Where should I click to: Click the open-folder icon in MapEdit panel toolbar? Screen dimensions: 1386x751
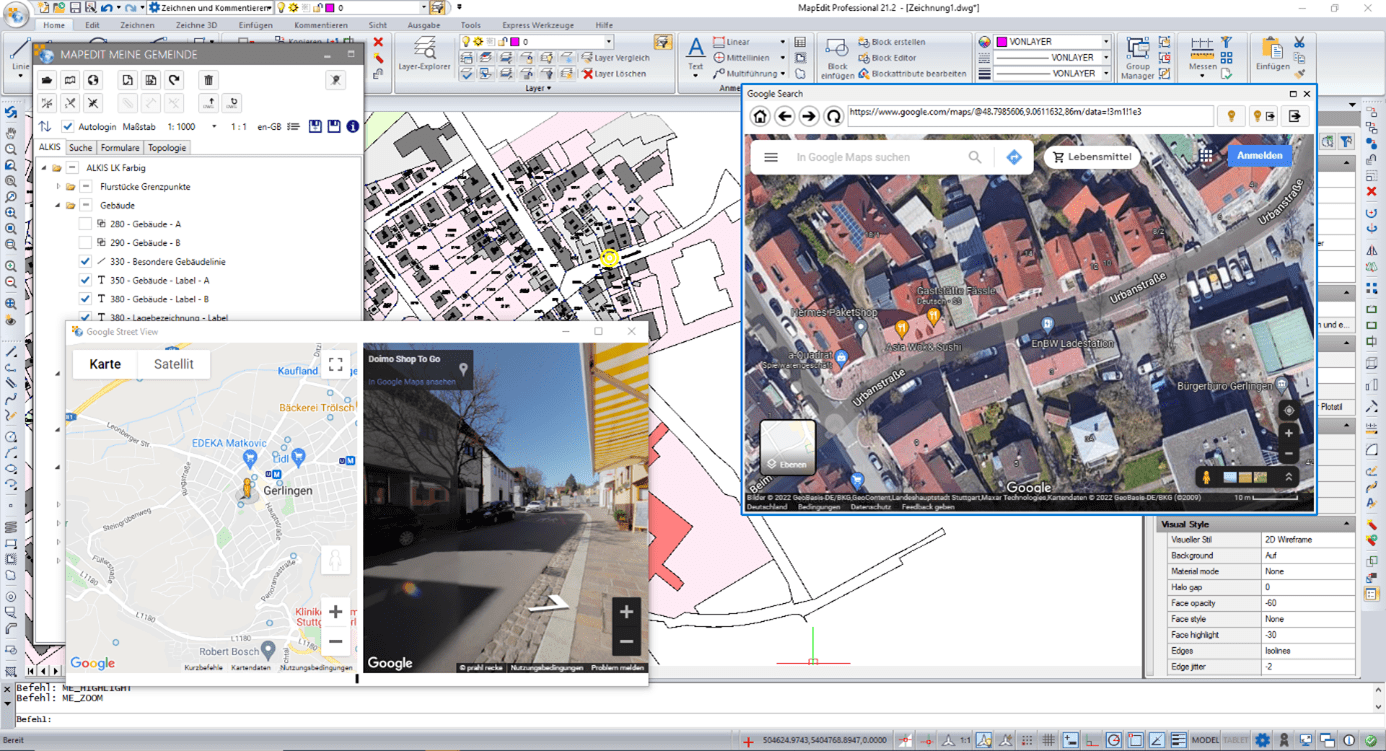[46, 80]
